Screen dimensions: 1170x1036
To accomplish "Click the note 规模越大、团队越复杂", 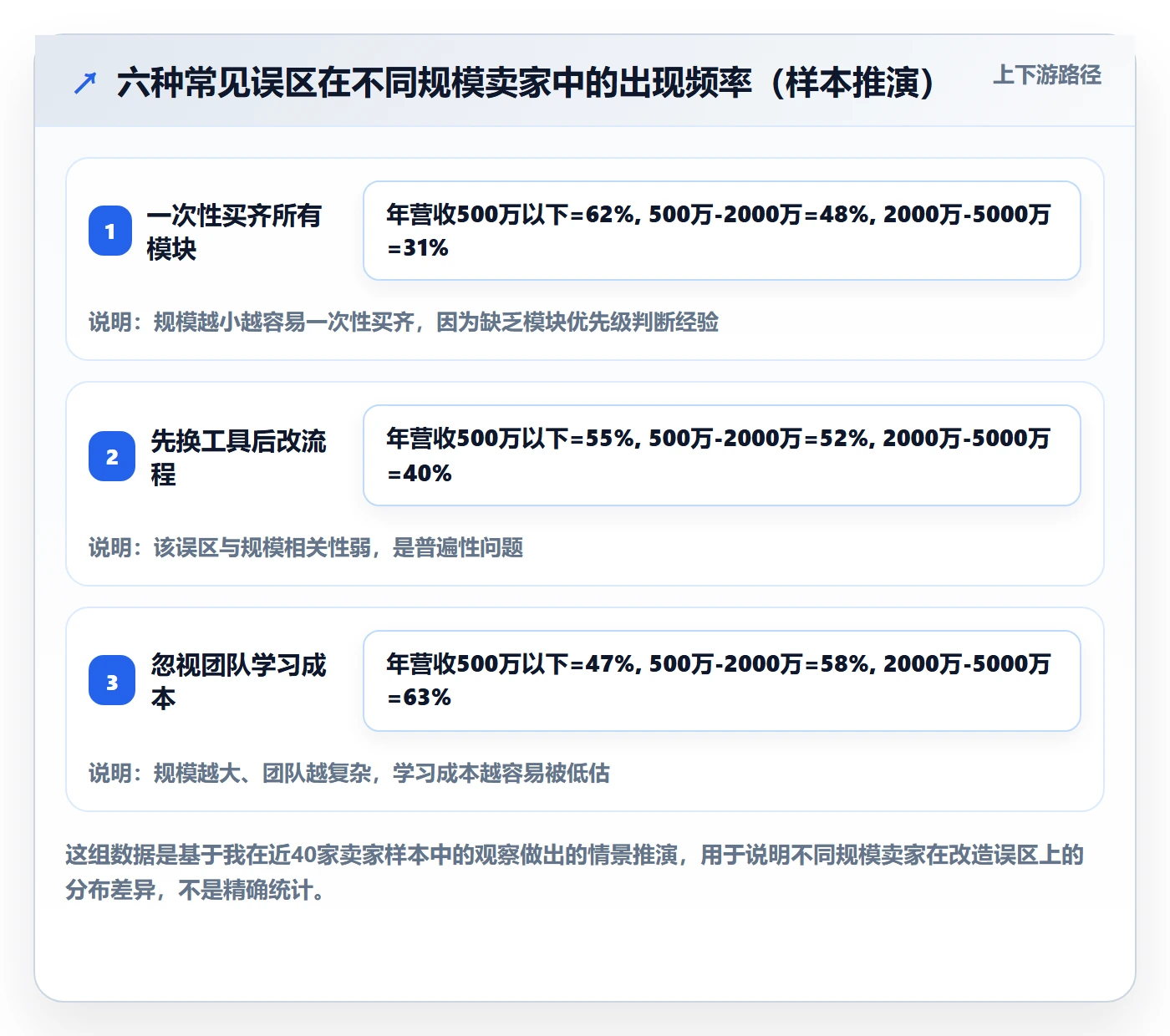I will [x=349, y=774].
